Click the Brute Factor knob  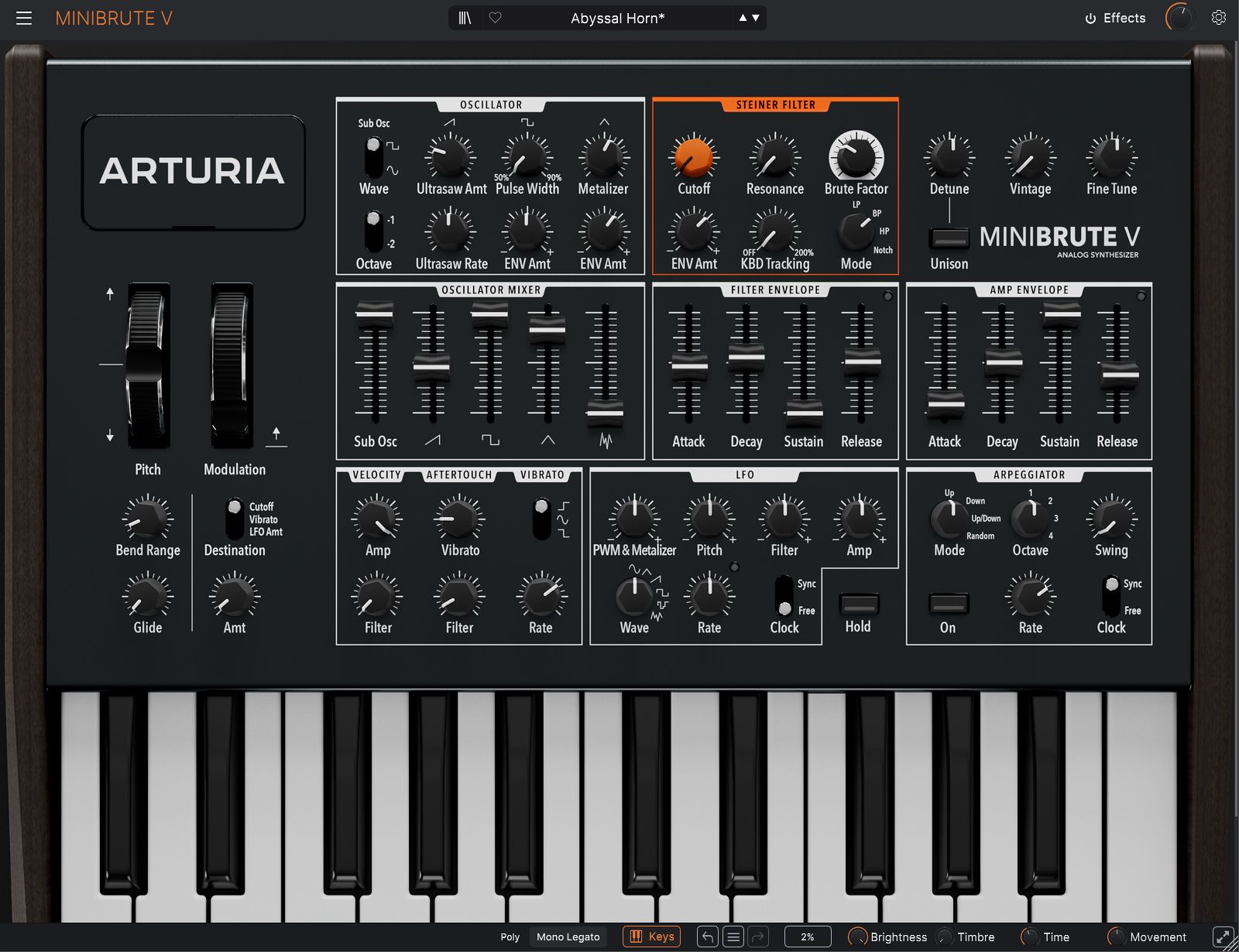pos(856,156)
